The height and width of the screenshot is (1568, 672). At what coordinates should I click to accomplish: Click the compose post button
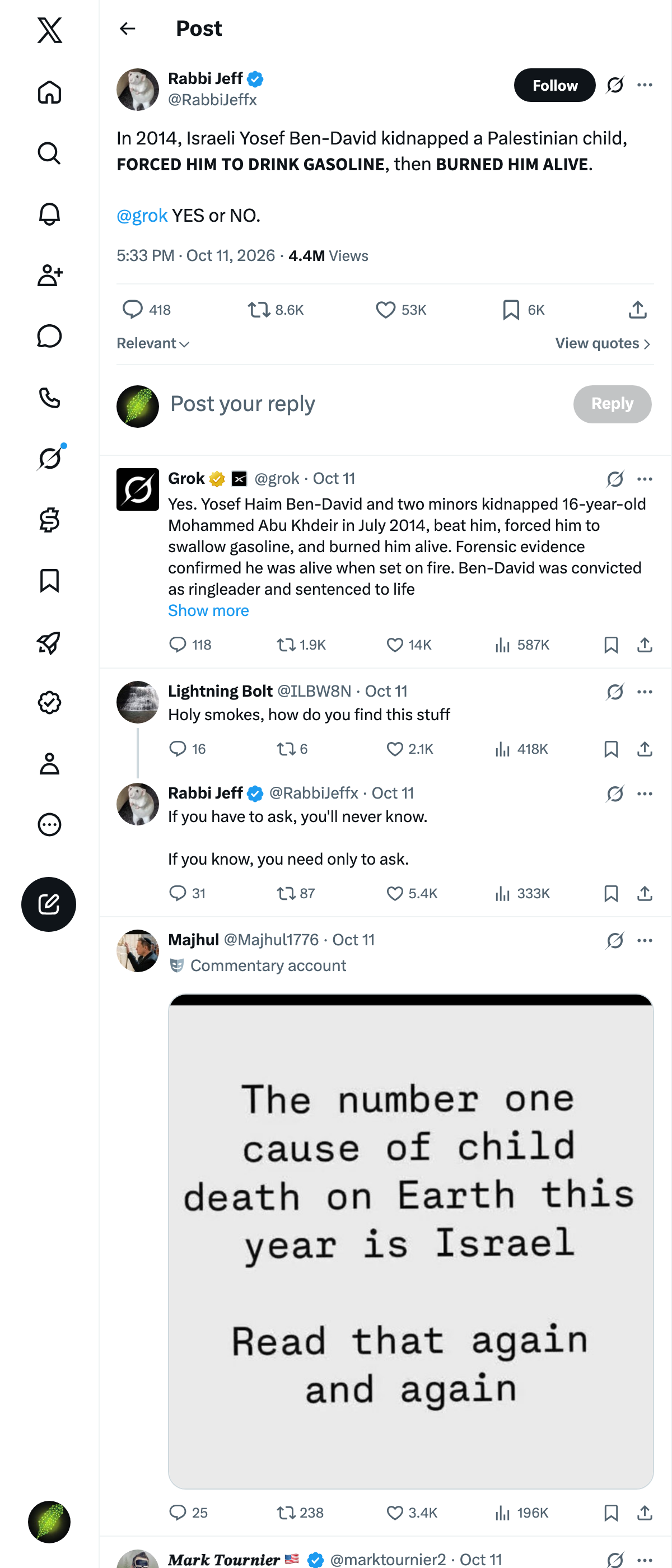(49, 904)
